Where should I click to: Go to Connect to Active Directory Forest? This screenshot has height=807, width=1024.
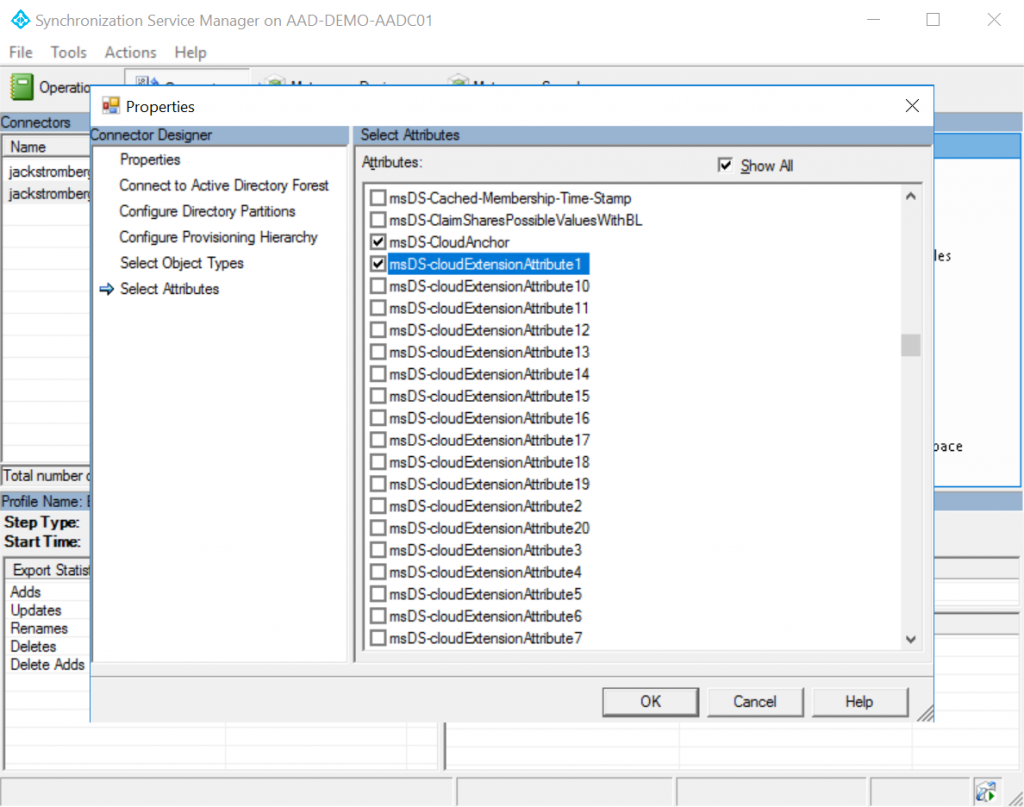(224, 185)
